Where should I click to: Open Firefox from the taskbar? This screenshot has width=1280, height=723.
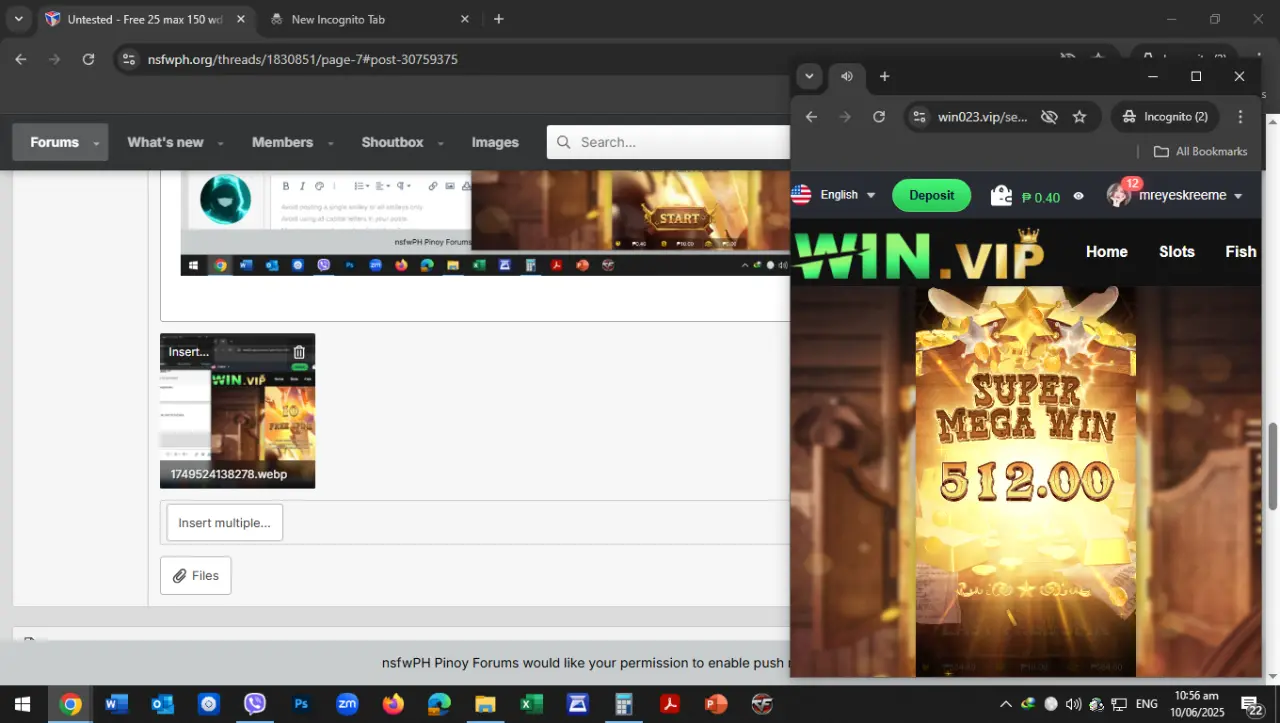tap(393, 704)
